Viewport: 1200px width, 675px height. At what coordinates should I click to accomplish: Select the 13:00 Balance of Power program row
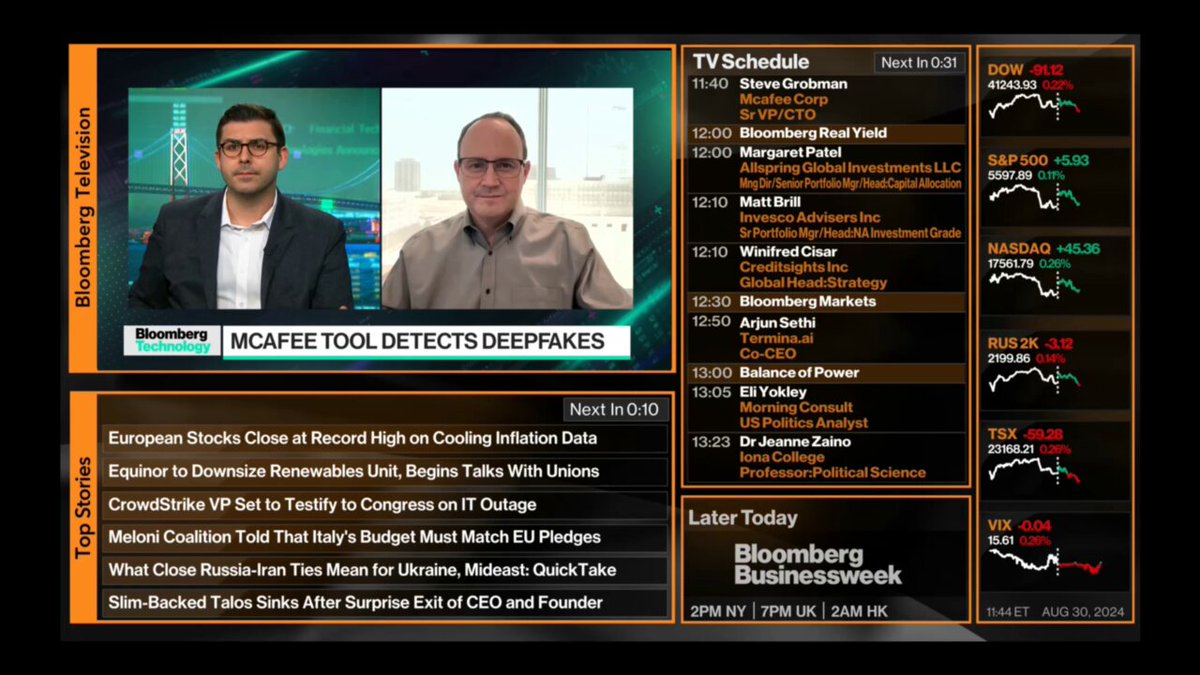coord(828,373)
